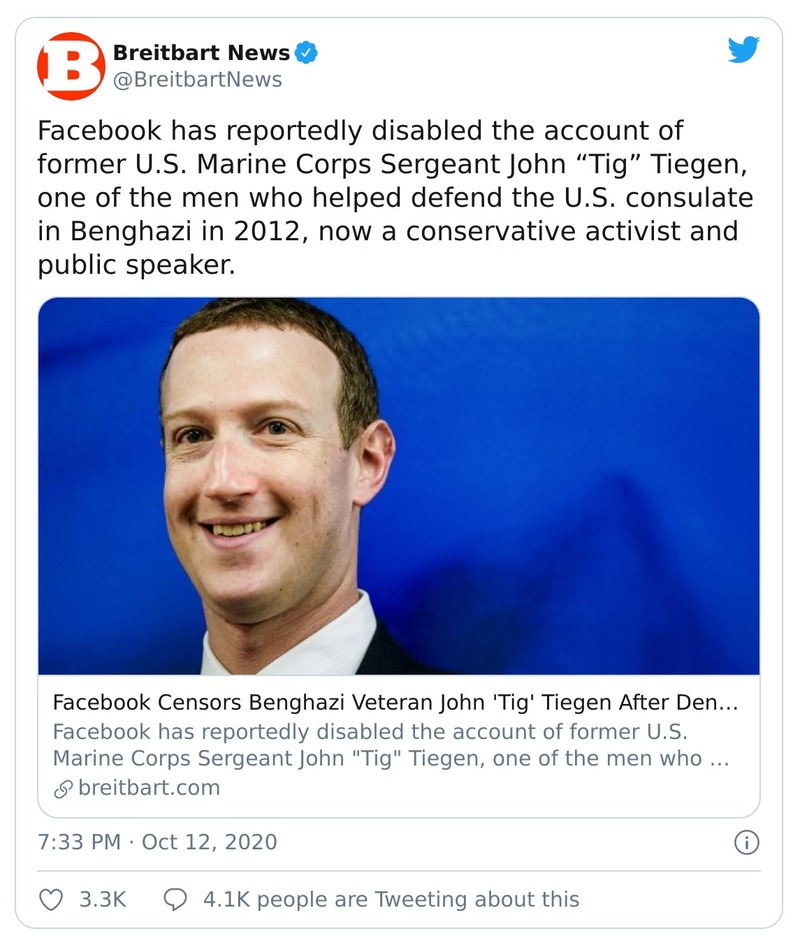Visit the breitbart.com domain link
Screen dimensions: 800x945
(x=149, y=787)
